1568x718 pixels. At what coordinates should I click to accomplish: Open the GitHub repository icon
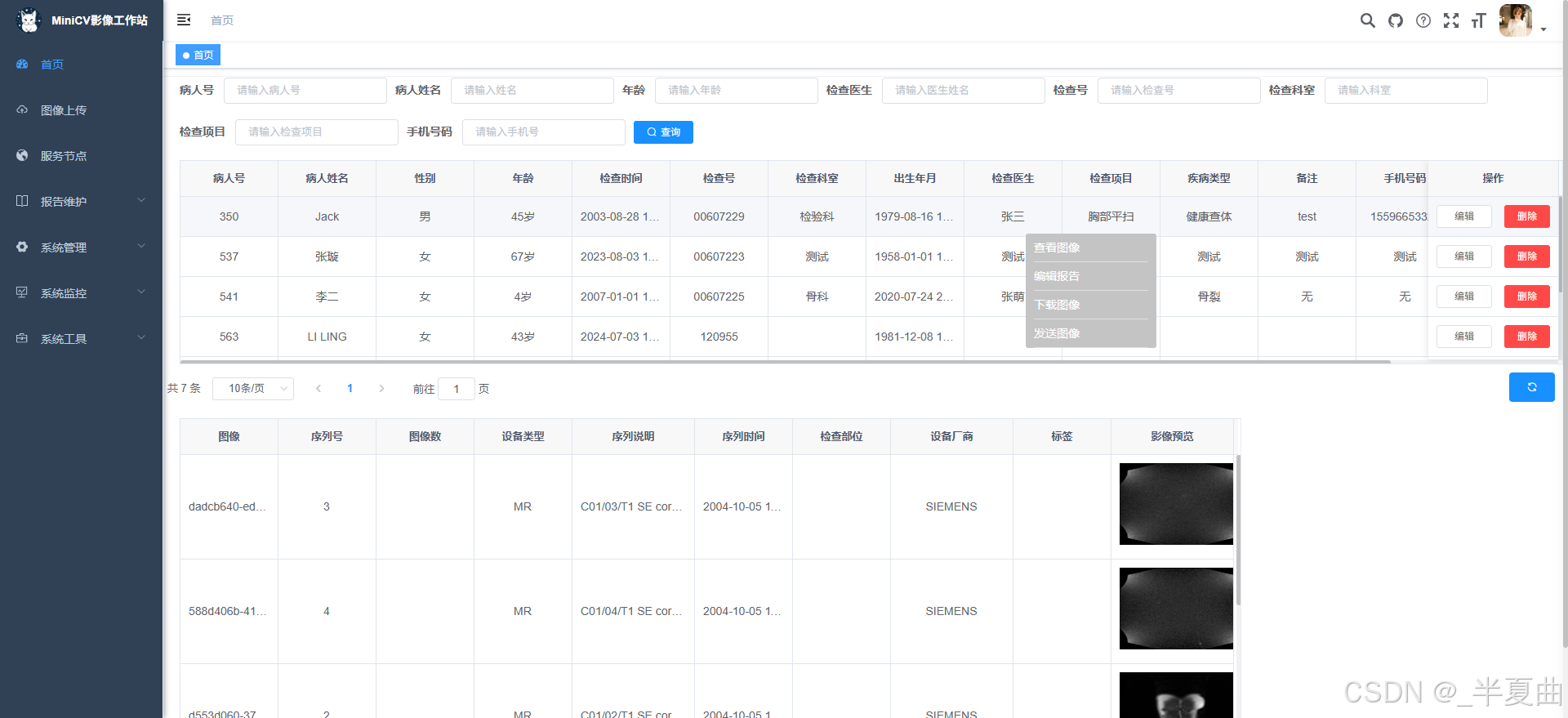(x=1396, y=20)
